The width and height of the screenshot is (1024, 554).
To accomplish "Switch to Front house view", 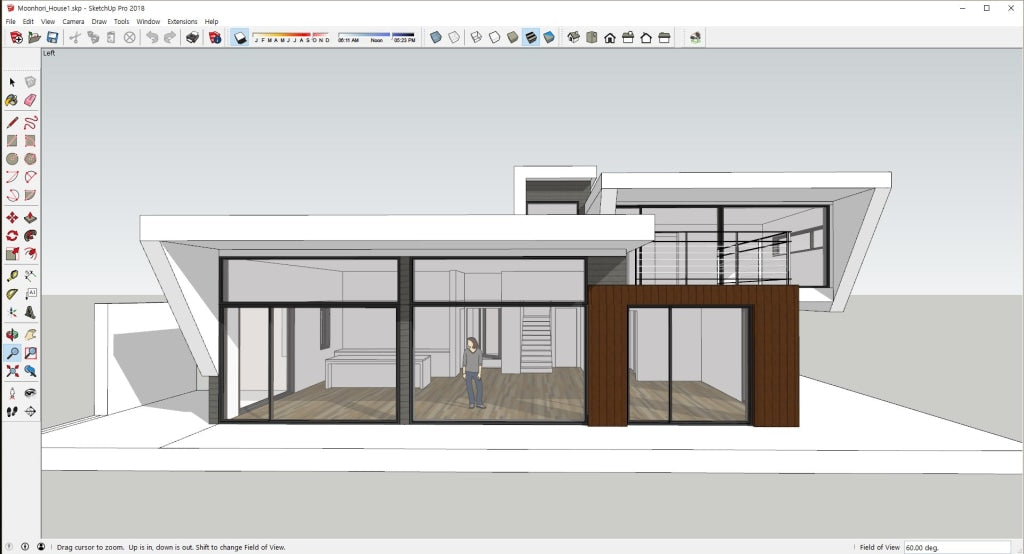I will 610,38.
